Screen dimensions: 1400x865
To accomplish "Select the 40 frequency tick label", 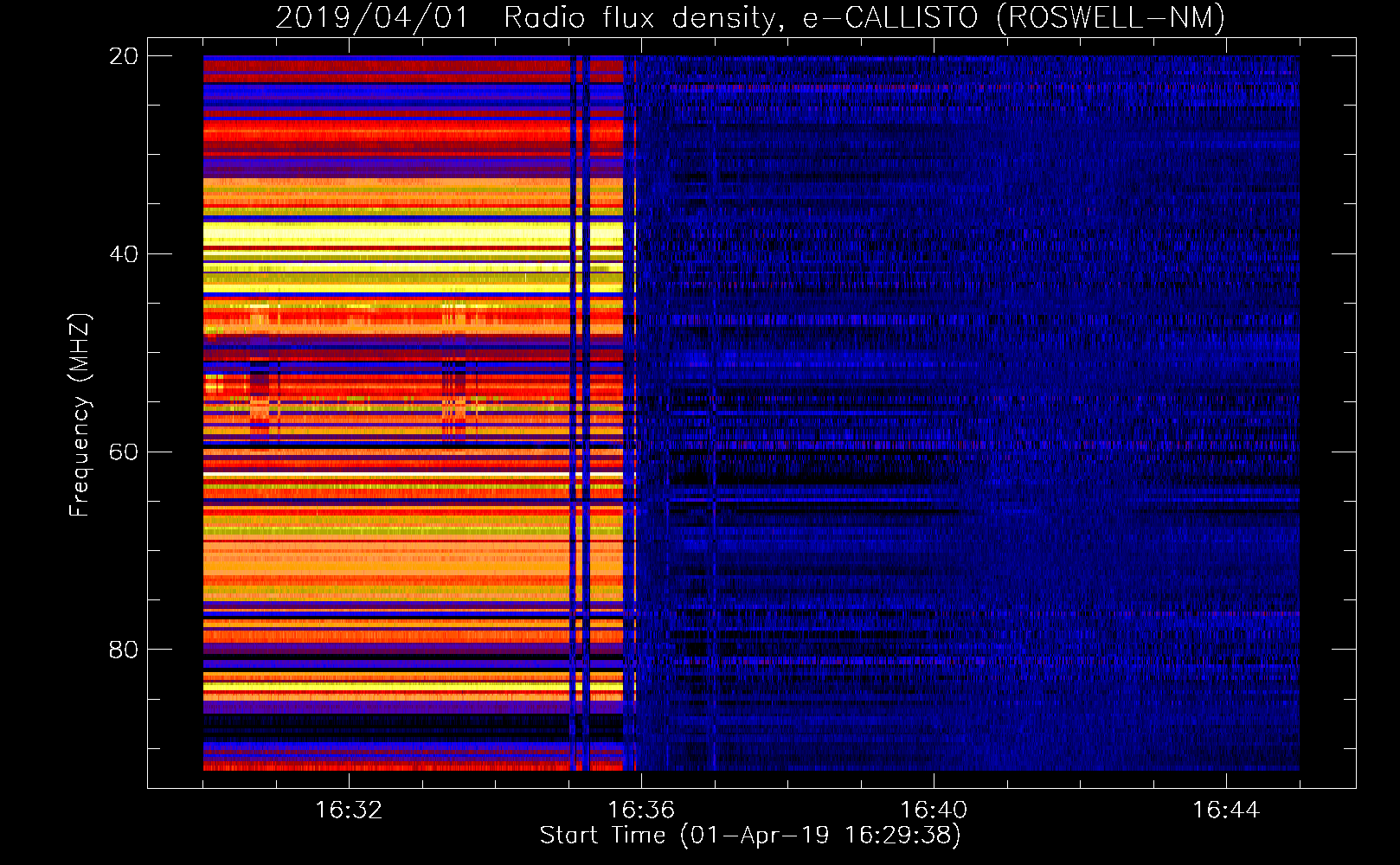I will 123,253.
